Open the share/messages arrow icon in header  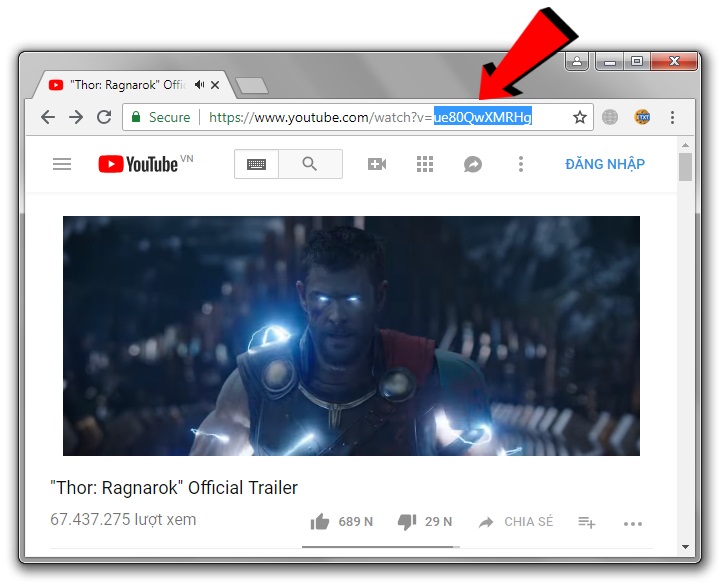tap(473, 164)
